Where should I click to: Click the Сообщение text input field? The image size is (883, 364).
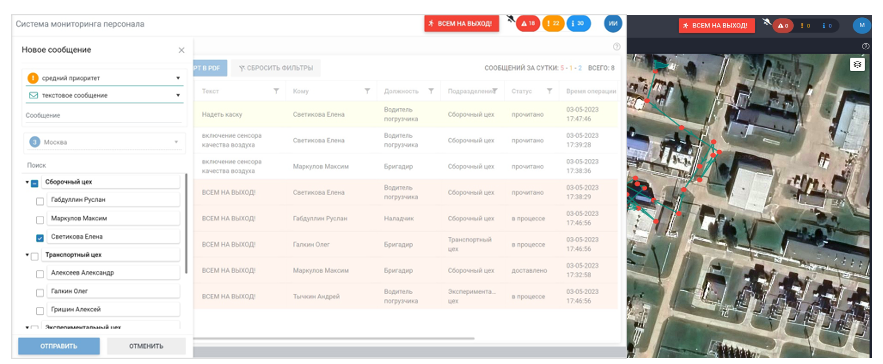[104, 116]
